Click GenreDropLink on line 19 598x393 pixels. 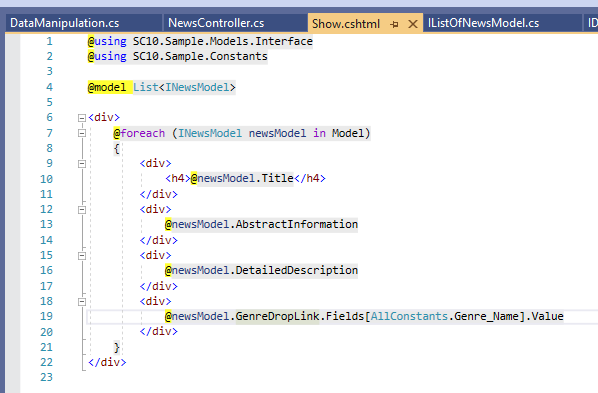pyautogui.click(x=277, y=316)
